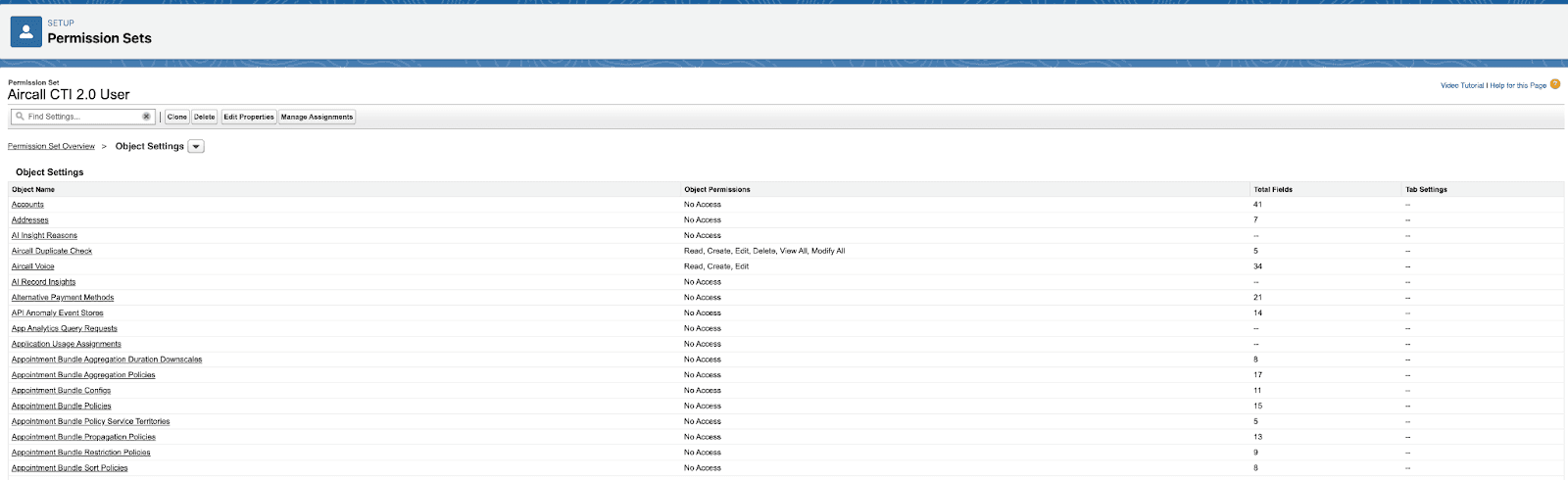1568x480 pixels.
Task: Open the Video Tutorial link
Action: [1461, 86]
